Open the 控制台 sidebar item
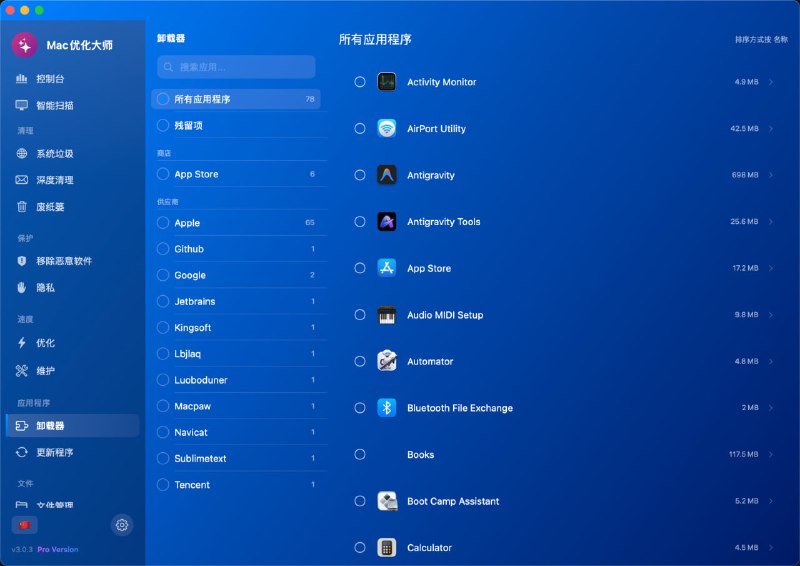The image size is (800, 566). coord(72,79)
